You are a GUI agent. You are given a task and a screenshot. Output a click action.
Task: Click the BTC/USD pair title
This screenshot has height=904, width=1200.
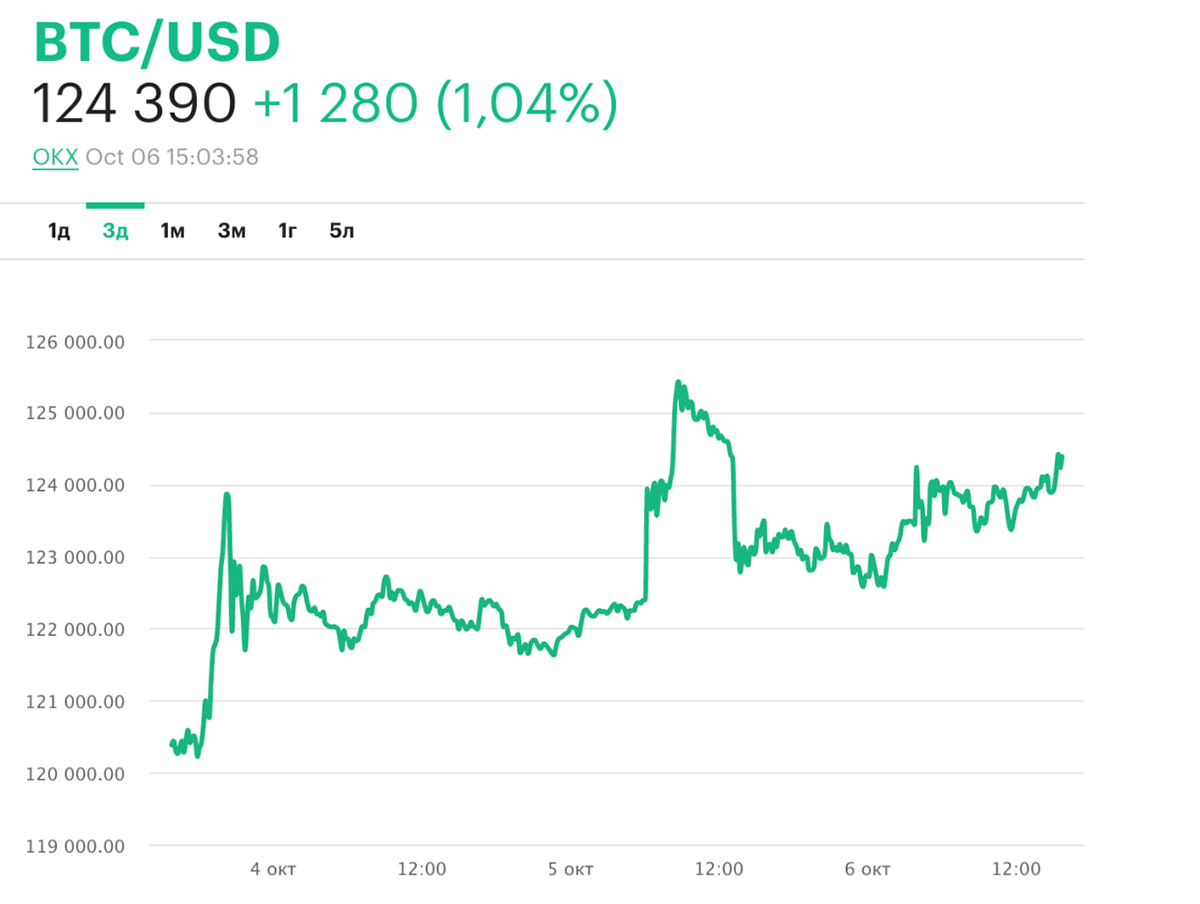157,43
